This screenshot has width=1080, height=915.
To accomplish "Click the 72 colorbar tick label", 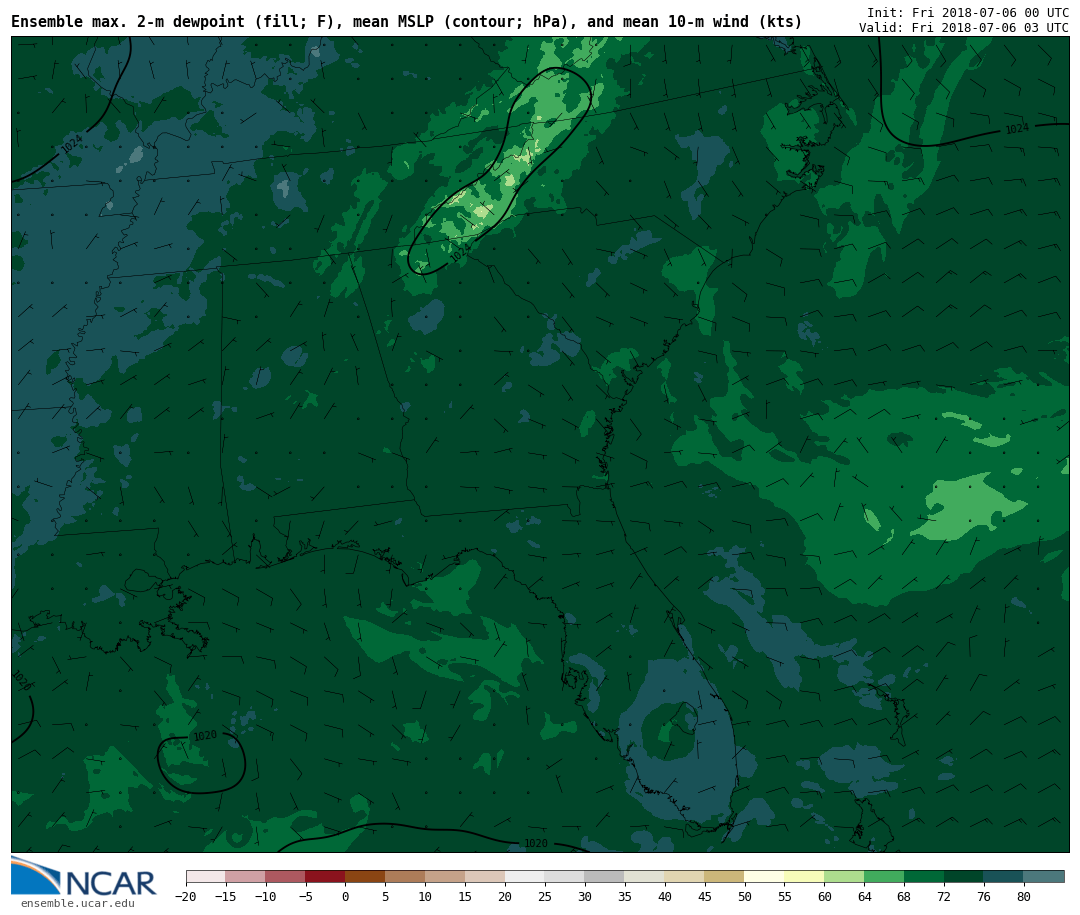I will click(x=944, y=896).
